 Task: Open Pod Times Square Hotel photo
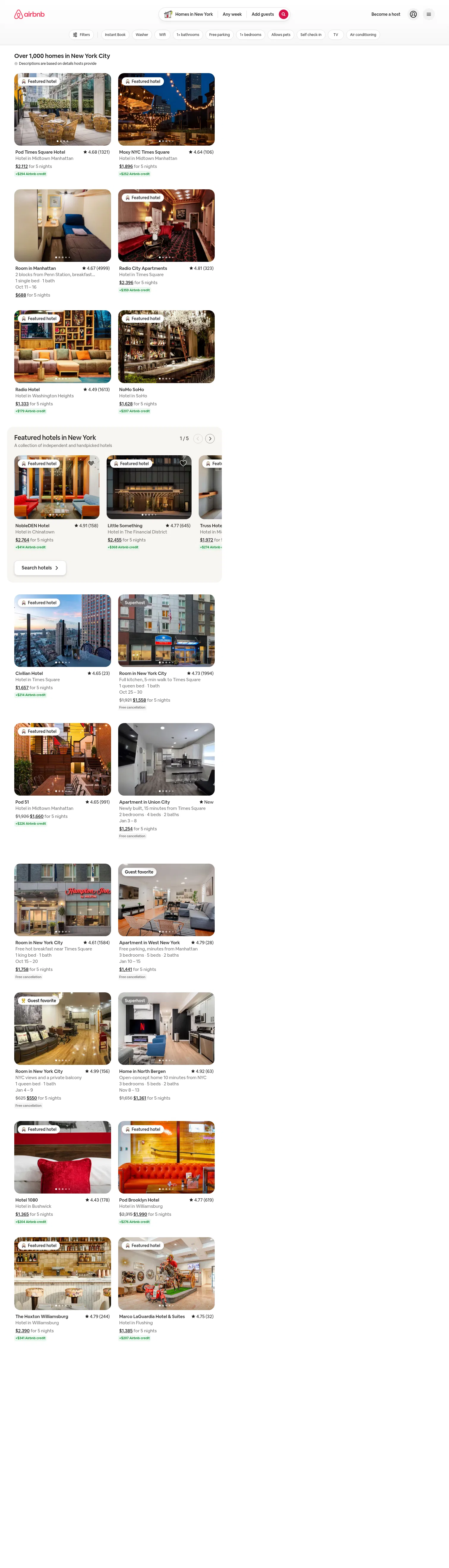pyautogui.click(x=63, y=109)
